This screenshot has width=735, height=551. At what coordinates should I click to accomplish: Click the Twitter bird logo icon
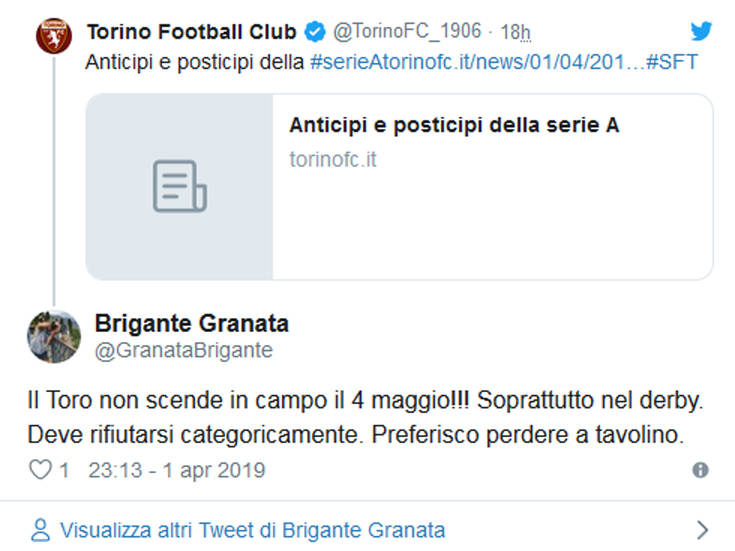click(x=702, y=31)
